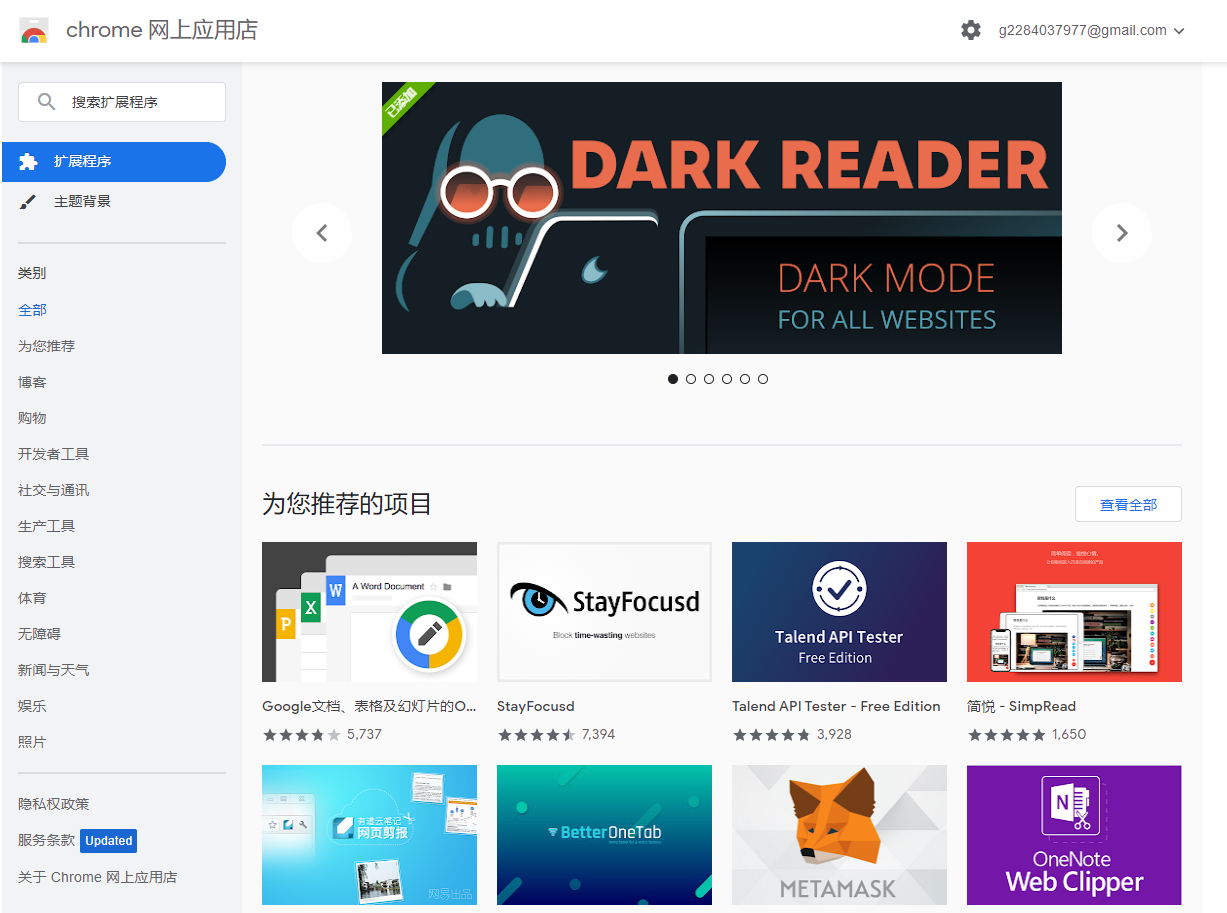The height and width of the screenshot is (913, 1227).
Task: Open the 为您推荐 category
Action: tap(46, 346)
